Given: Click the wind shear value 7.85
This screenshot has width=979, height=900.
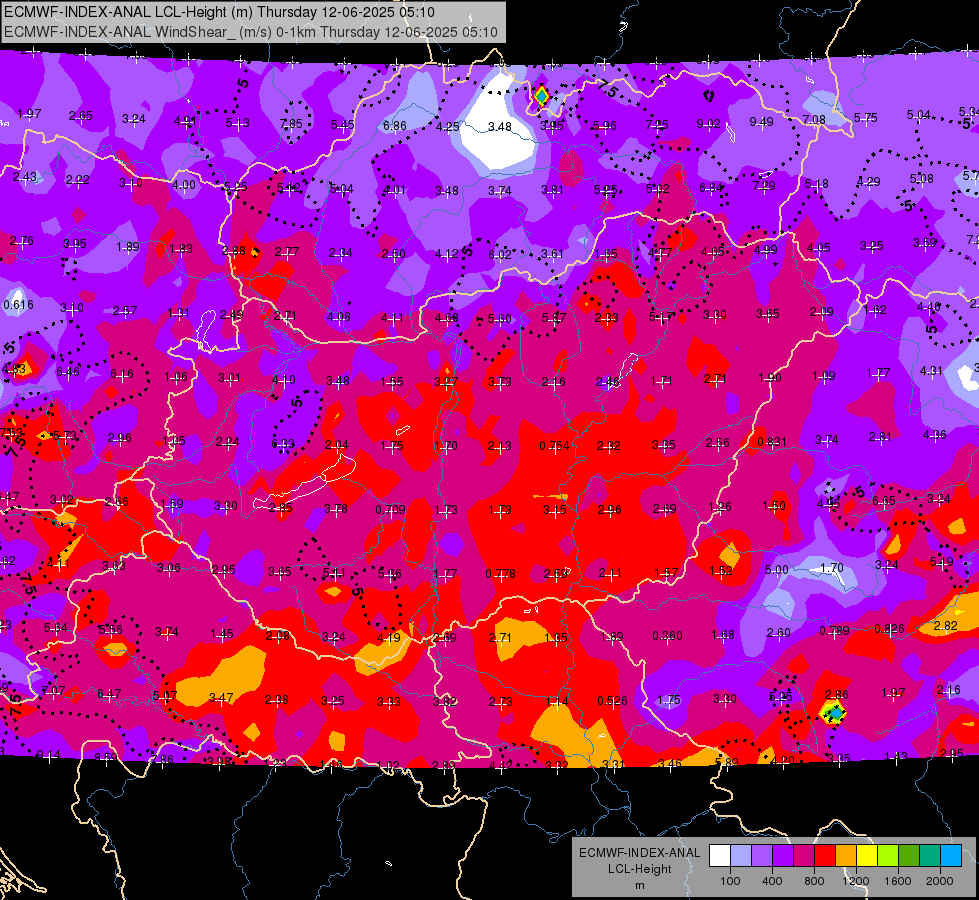Looking at the screenshot, I should tap(291, 124).
